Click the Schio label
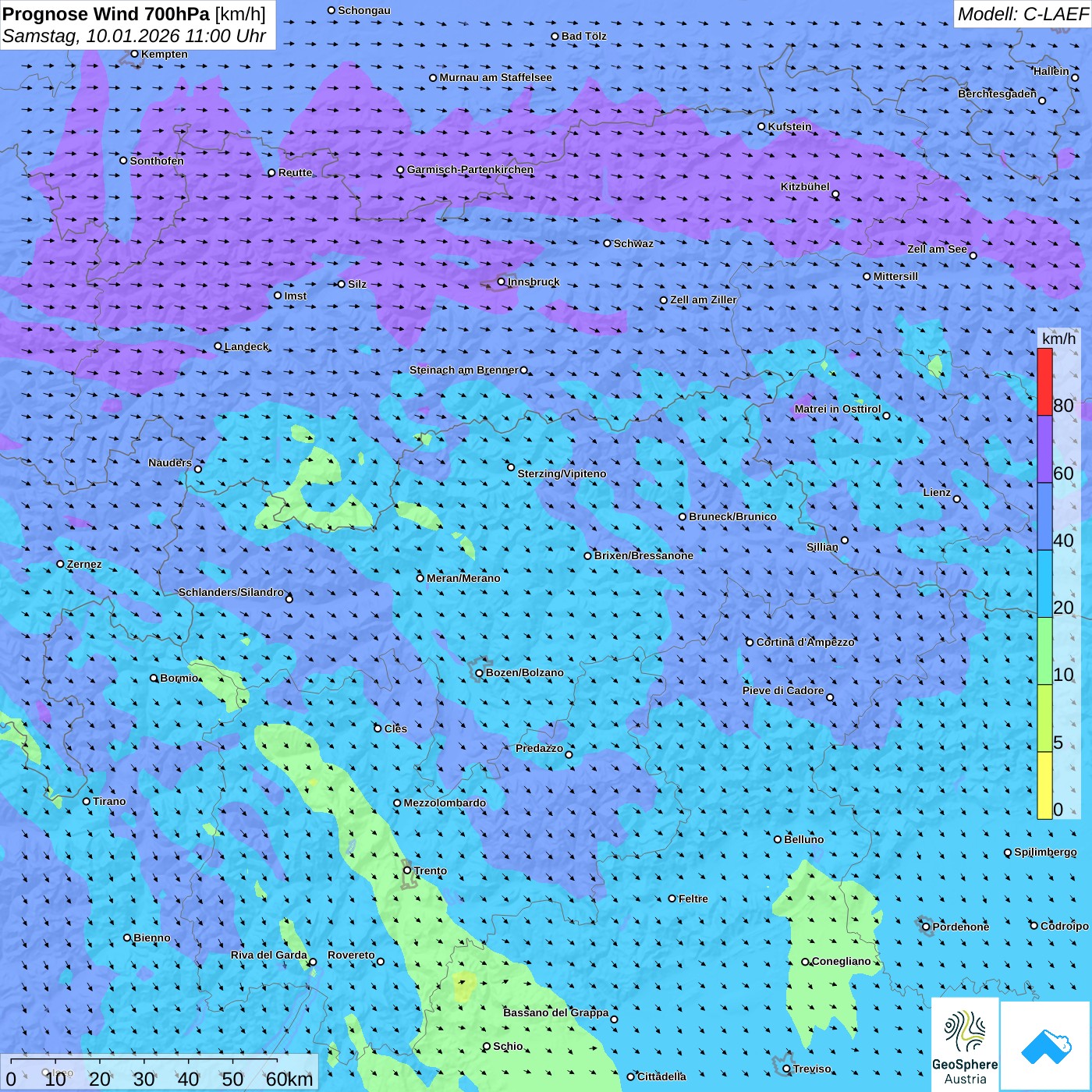 pos(508,1046)
